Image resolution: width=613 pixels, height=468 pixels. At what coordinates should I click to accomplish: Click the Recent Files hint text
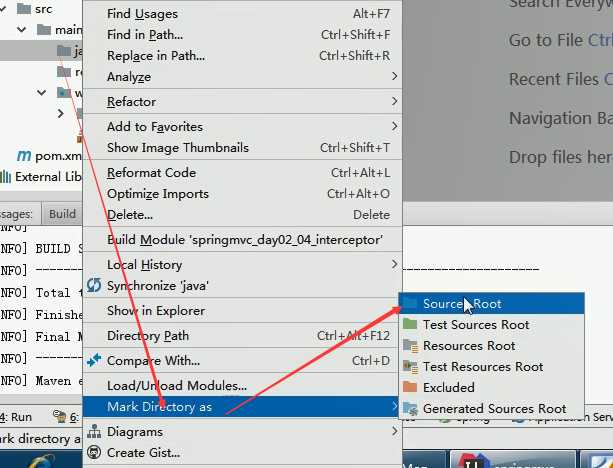tap(561, 79)
